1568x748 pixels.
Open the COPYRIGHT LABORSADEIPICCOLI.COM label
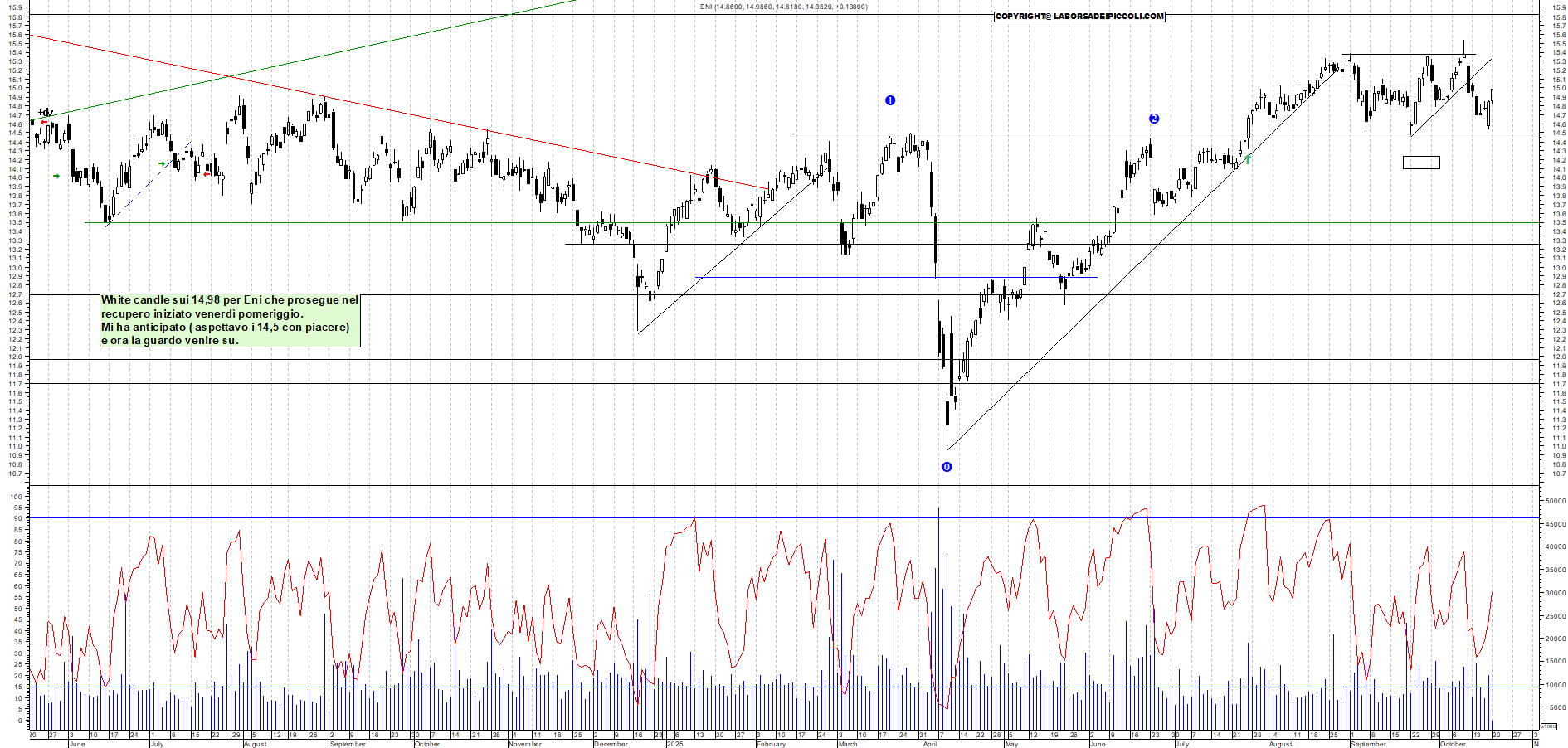(x=1079, y=17)
